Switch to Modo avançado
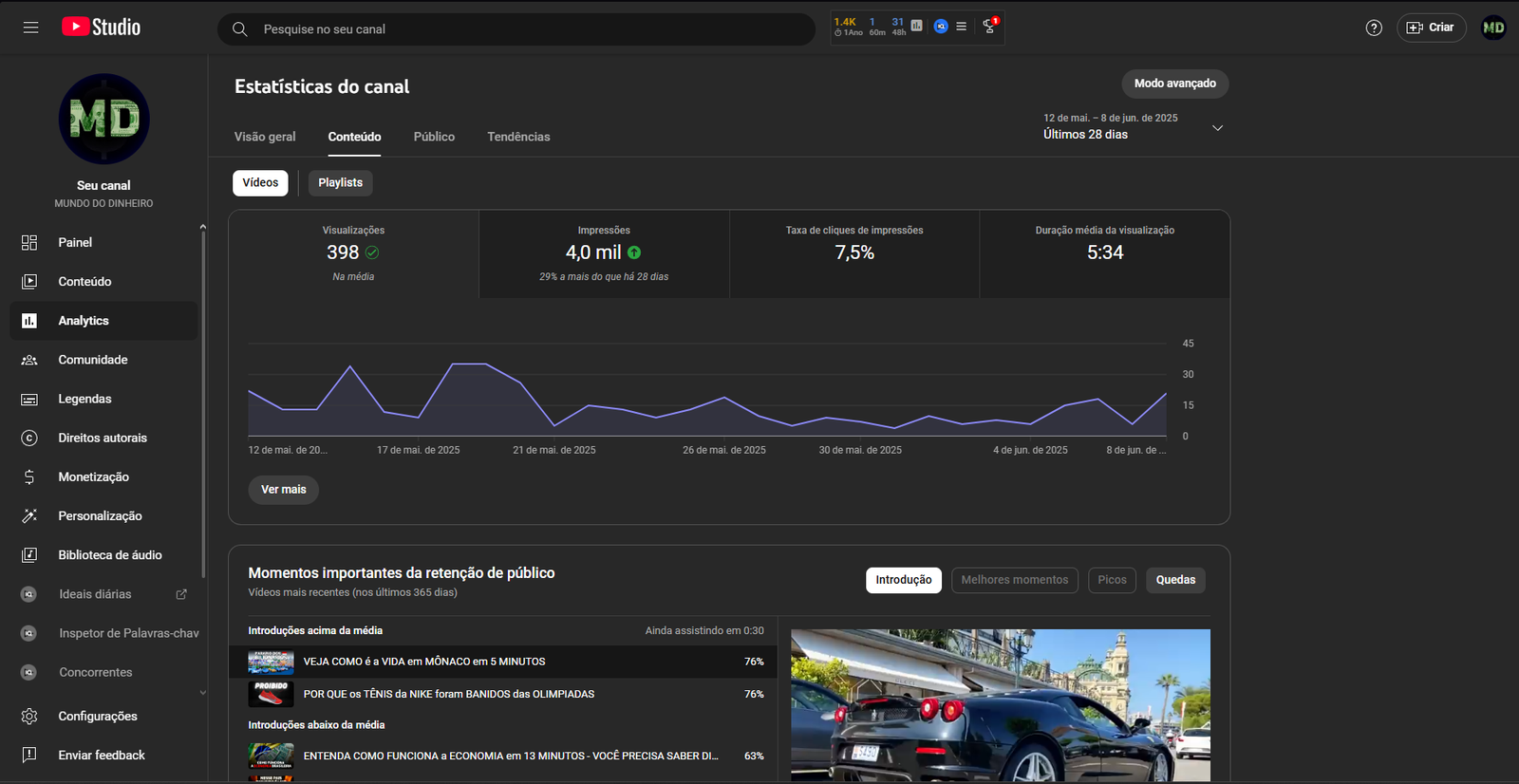The image size is (1519, 784). point(1174,84)
